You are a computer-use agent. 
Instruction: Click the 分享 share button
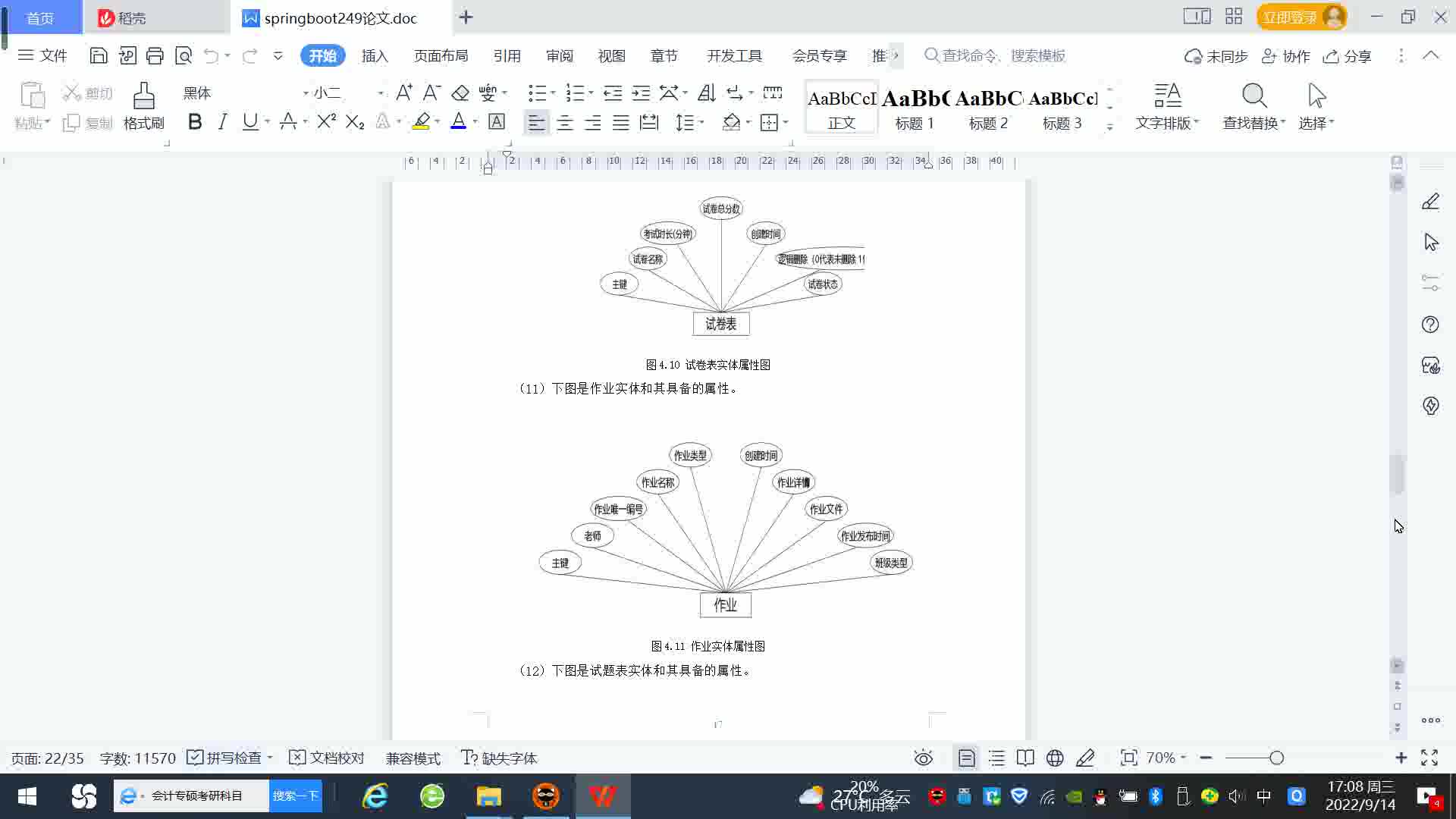[x=1348, y=56]
